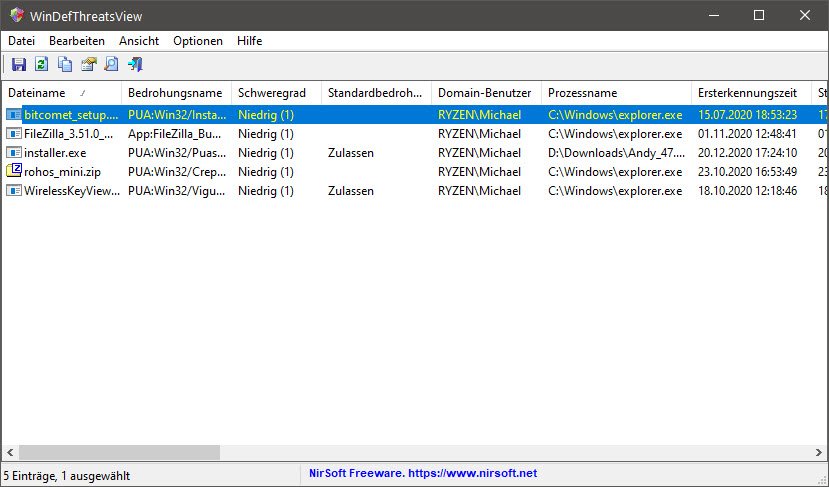
Task: Click the Find magnifier toolbar icon
Action: click(112, 65)
